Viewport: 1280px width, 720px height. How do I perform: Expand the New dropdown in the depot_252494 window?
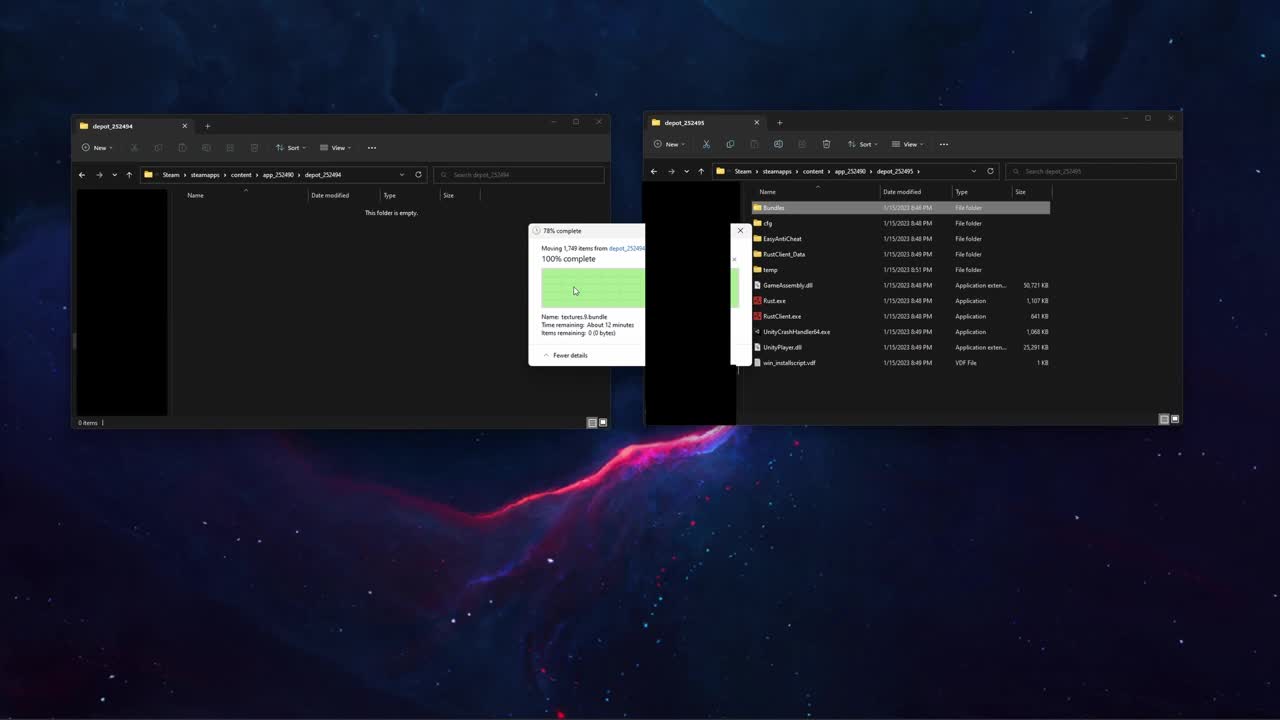tap(96, 148)
